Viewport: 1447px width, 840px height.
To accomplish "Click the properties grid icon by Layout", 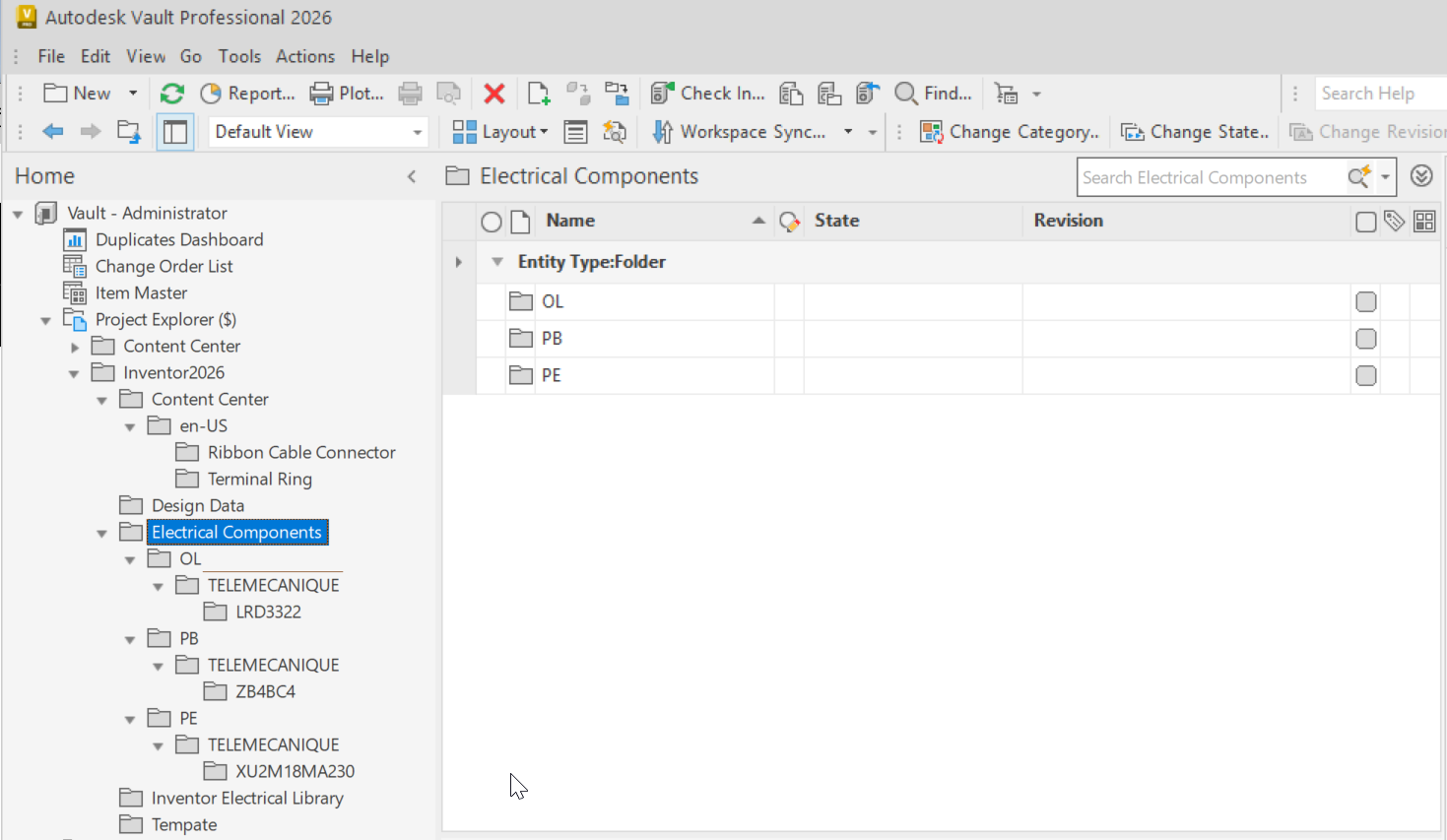I will [x=575, y=131].
